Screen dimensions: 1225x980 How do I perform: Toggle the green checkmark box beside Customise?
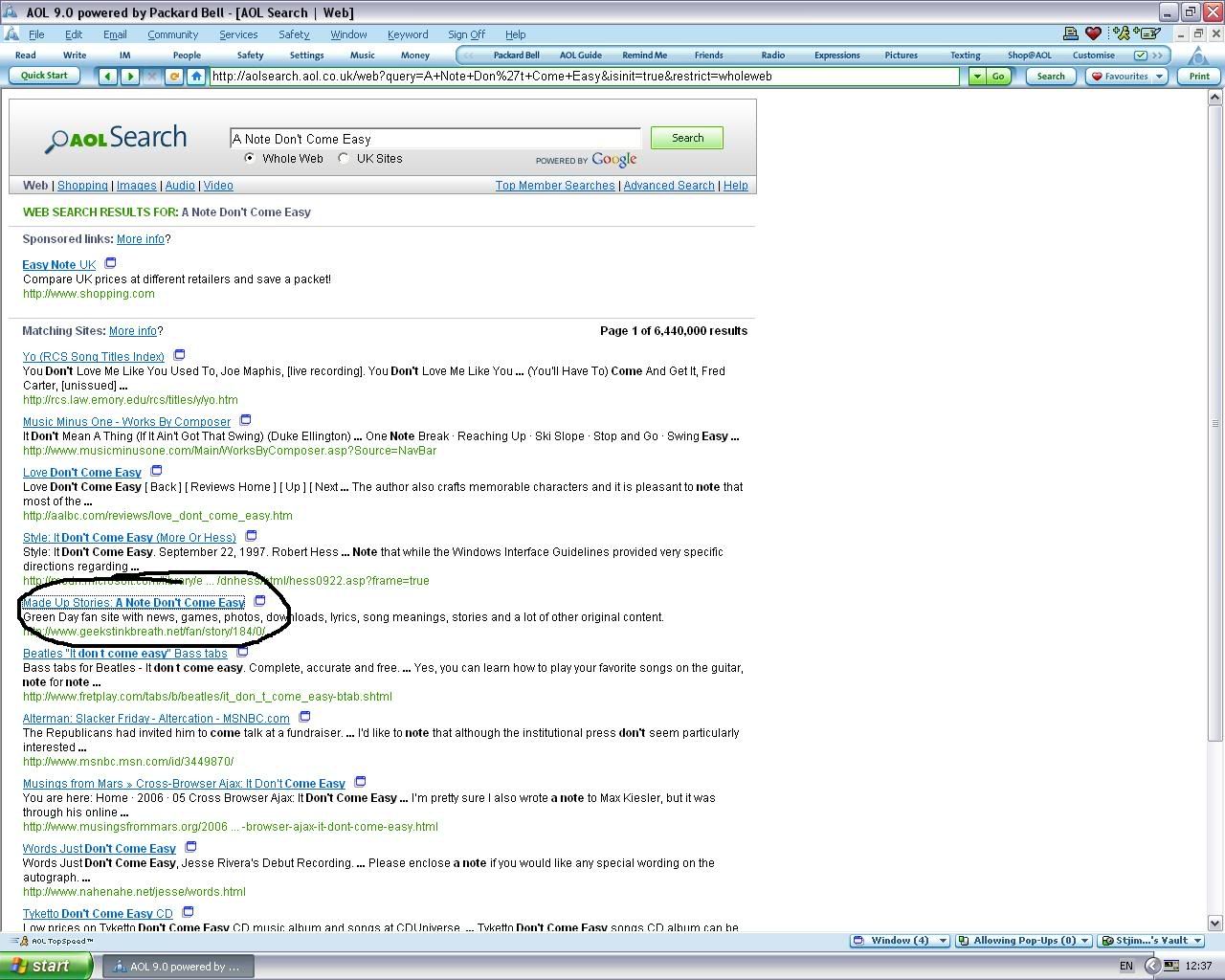tap(1140, 56)
